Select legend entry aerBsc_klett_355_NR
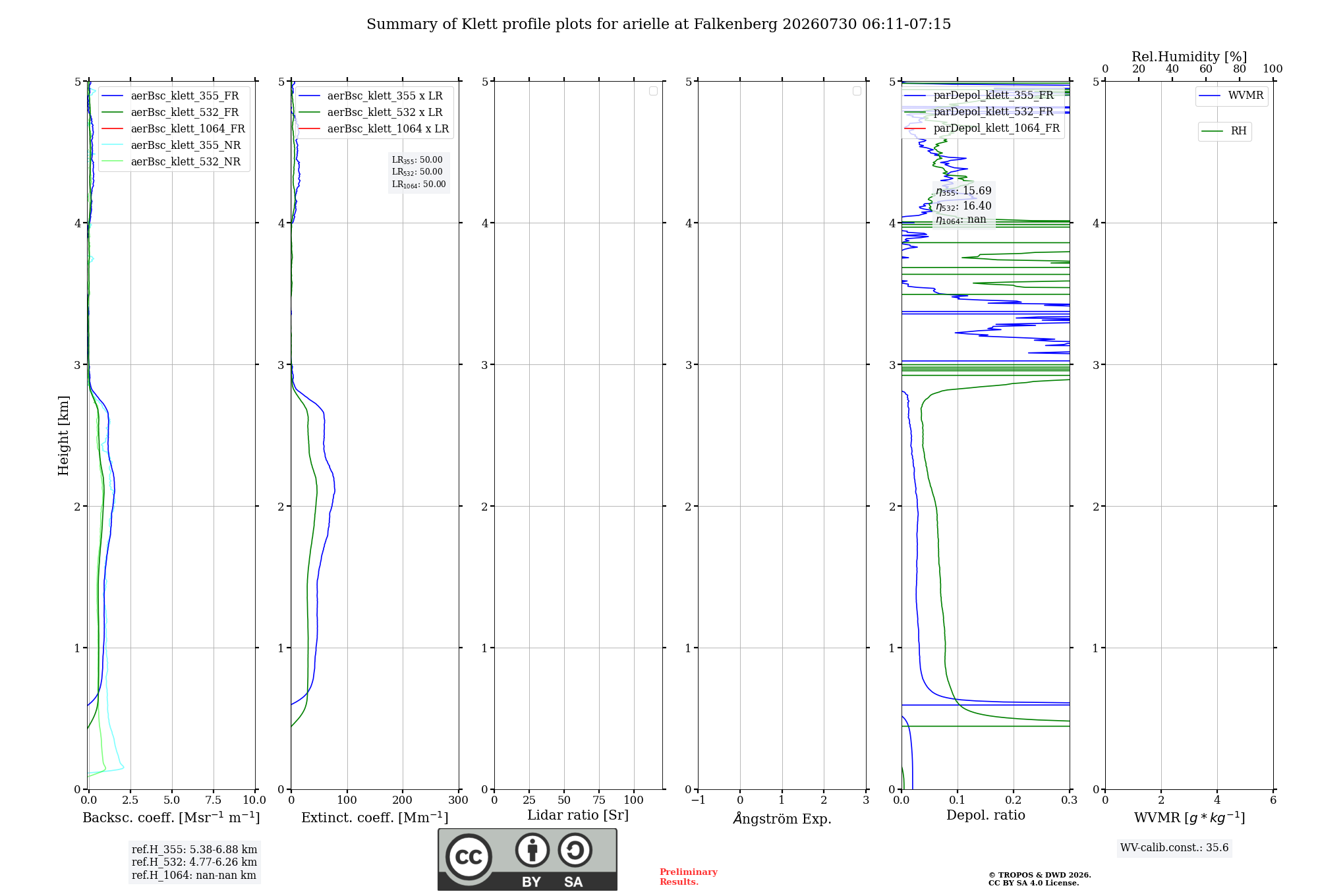 pos(174,146)
